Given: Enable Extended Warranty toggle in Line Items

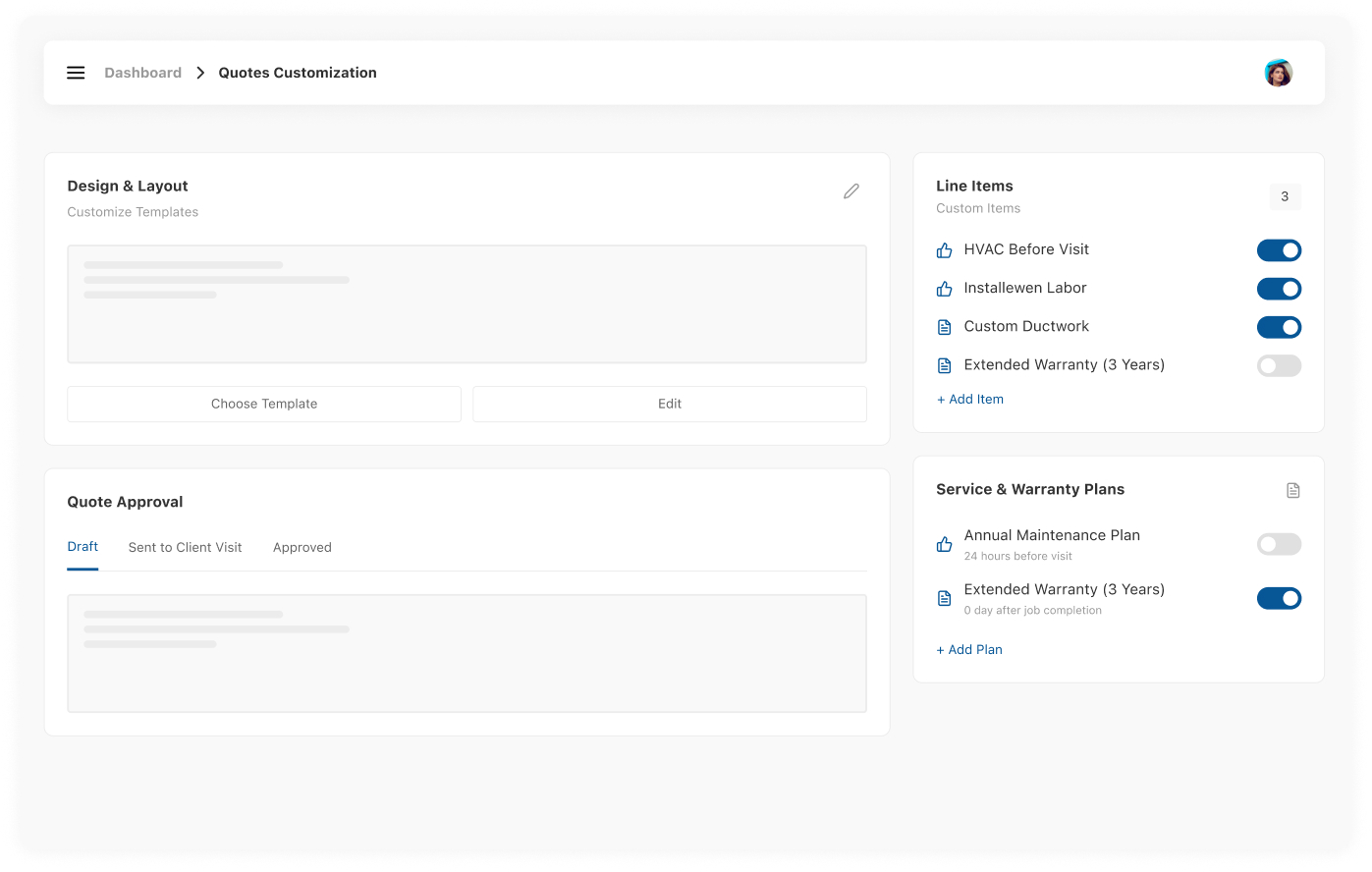Looking at the screenshot, I should tap(1279, 365).
